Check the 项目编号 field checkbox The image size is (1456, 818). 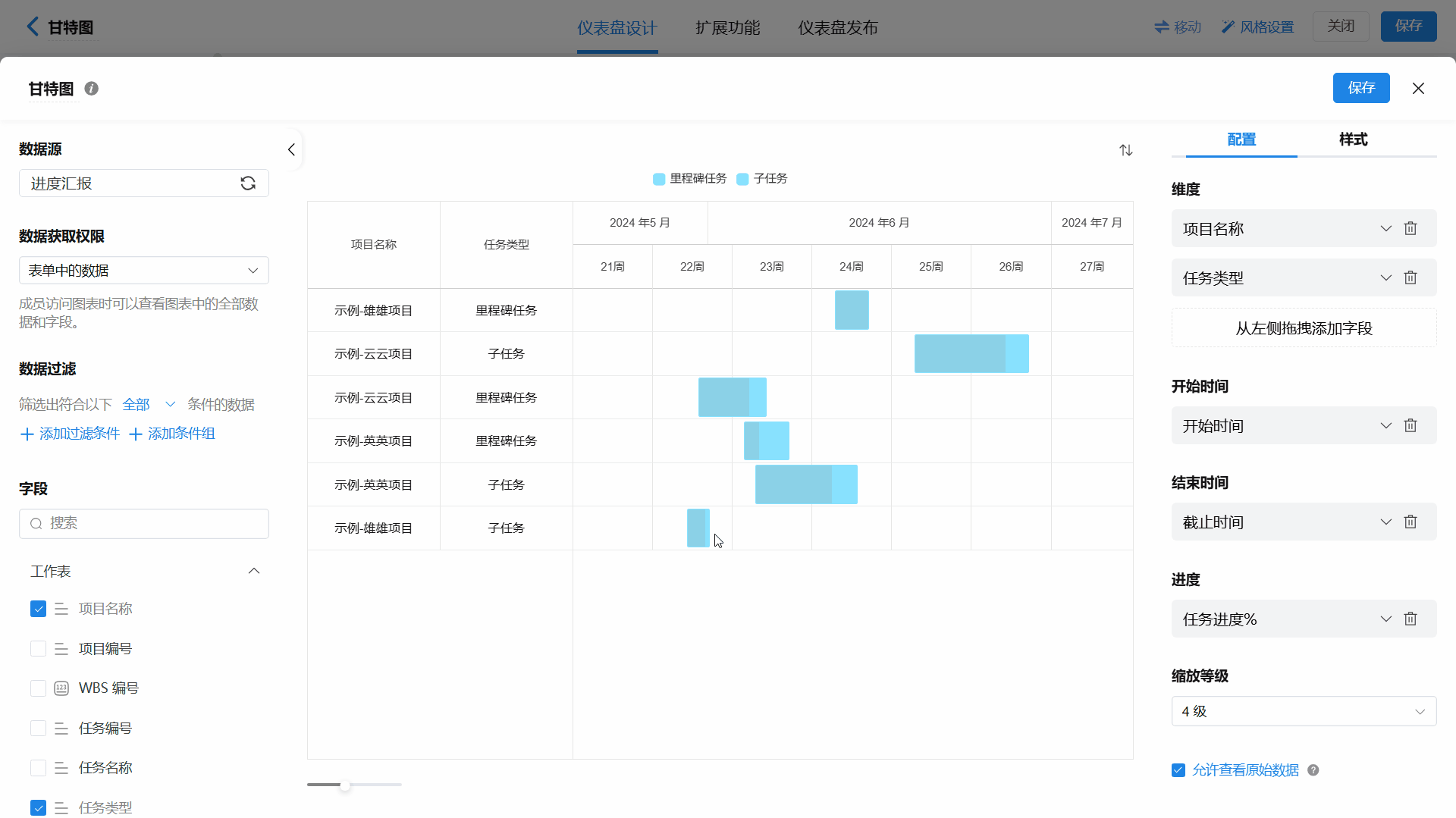[x=38, y=649]
